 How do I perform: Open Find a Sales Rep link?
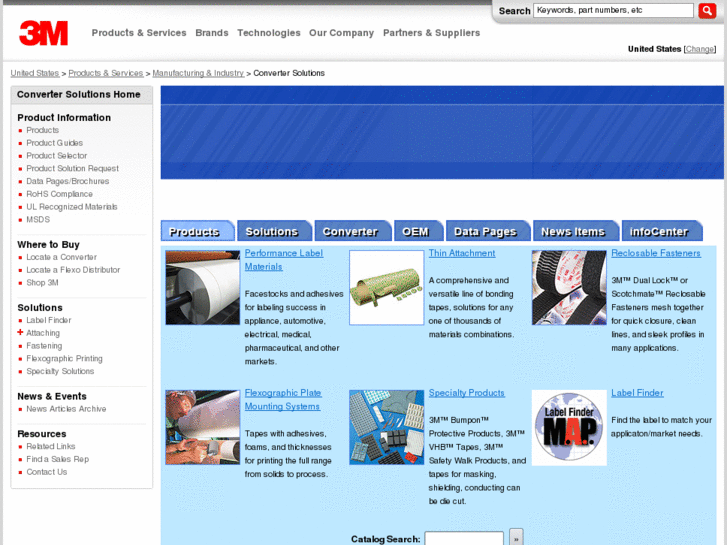coord(57,459)
